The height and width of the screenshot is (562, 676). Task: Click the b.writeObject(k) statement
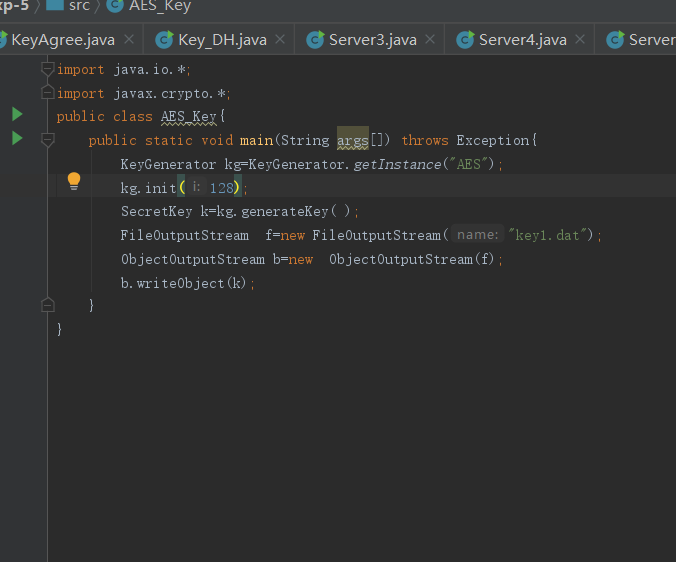[x=188, y=283]
